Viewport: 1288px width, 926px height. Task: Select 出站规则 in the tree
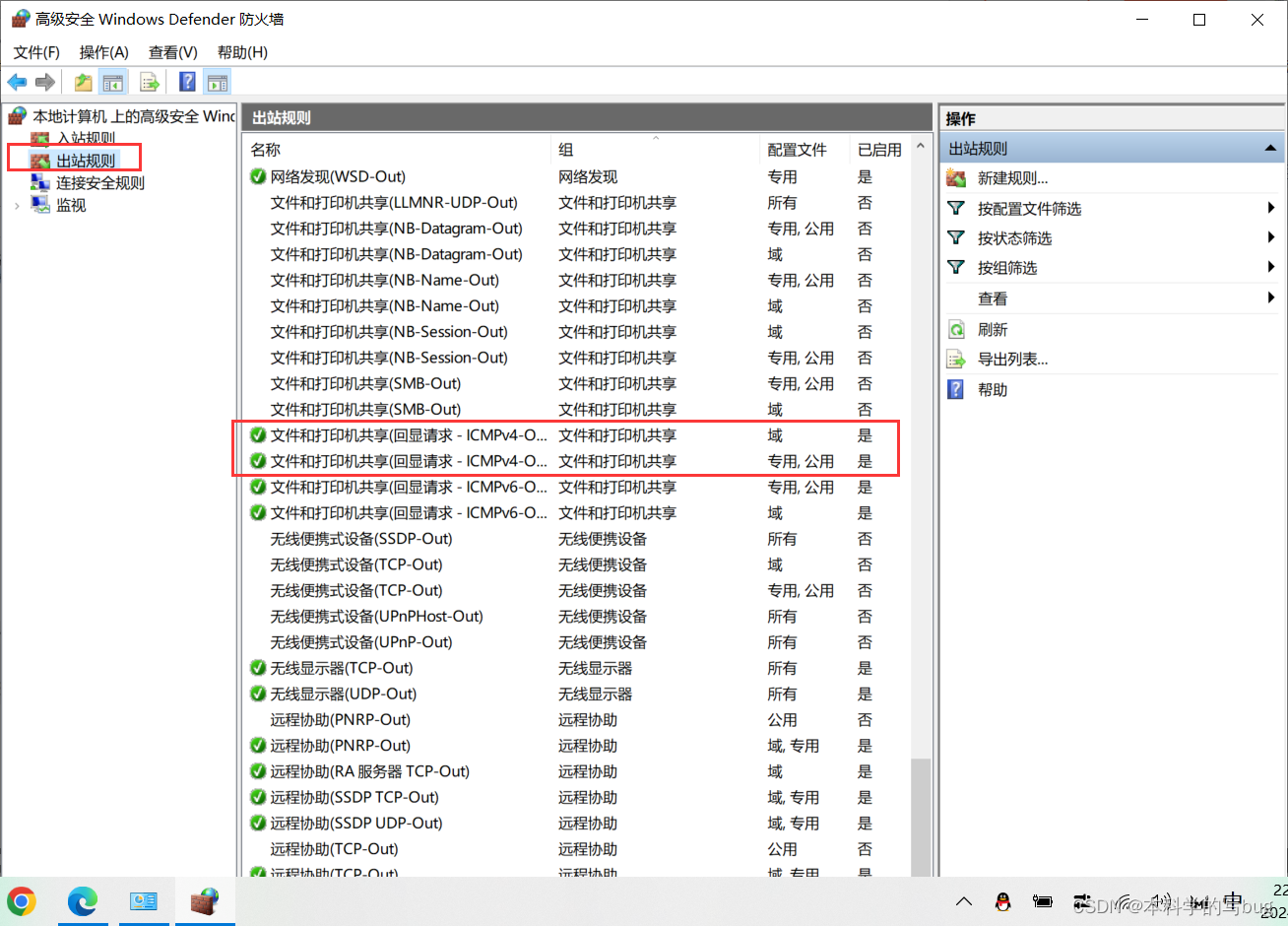[x=86, y=161]
